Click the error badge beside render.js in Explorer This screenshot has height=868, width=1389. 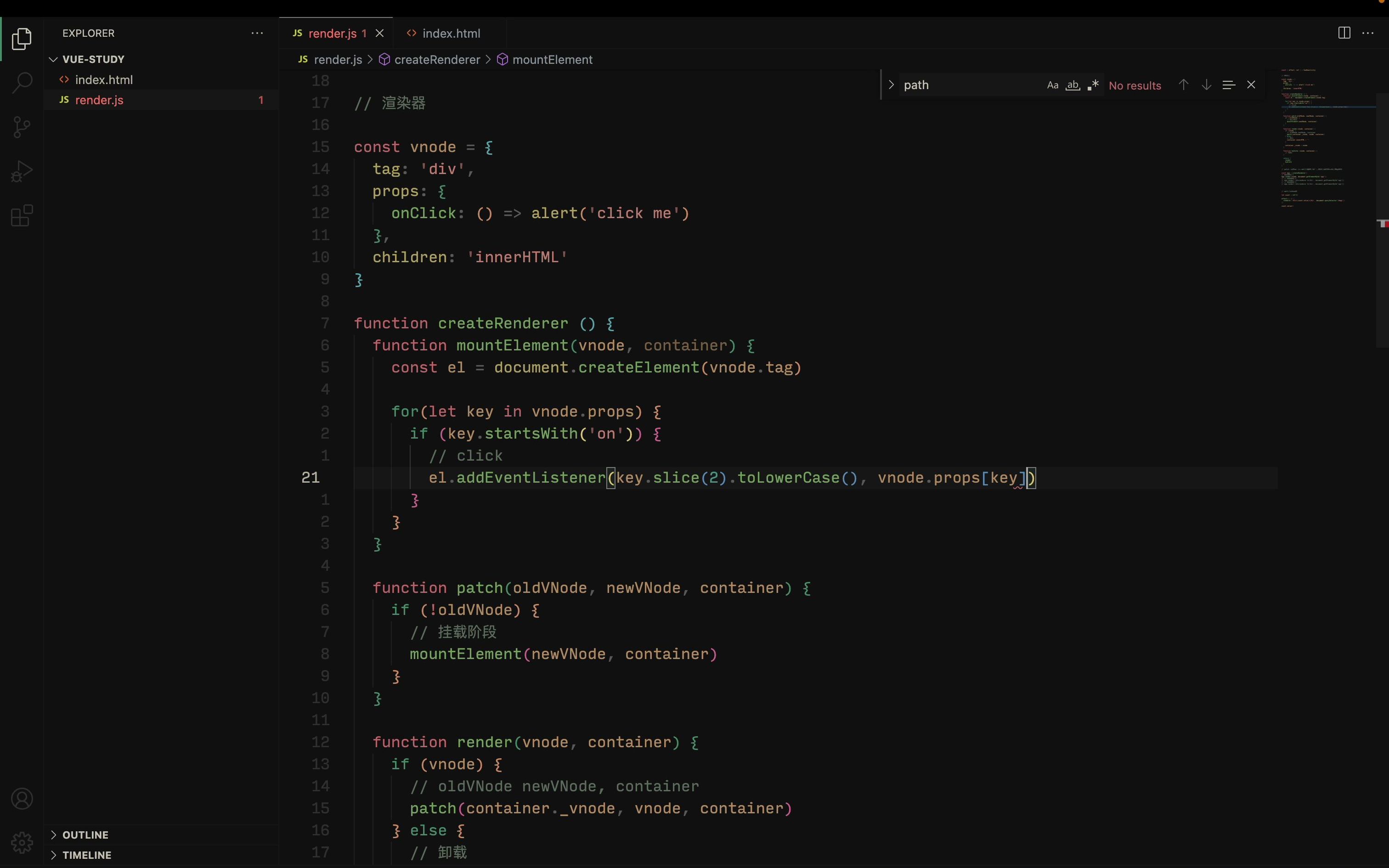(x=261, y=100)
